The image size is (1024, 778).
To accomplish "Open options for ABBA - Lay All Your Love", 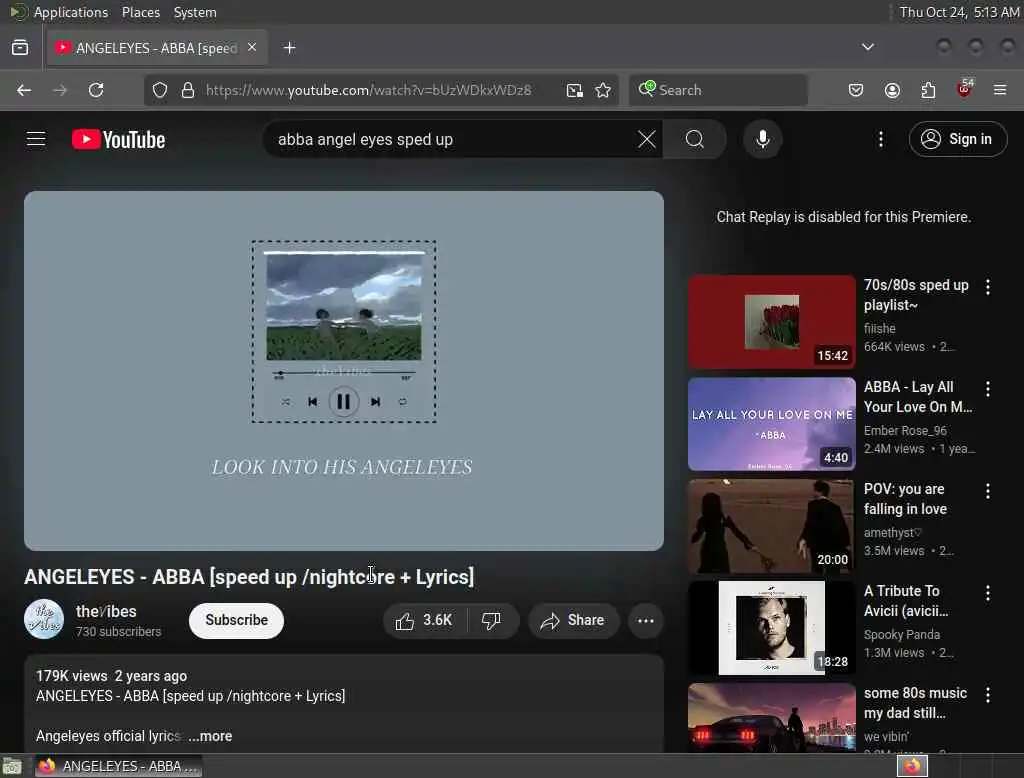I will (987, 388).
